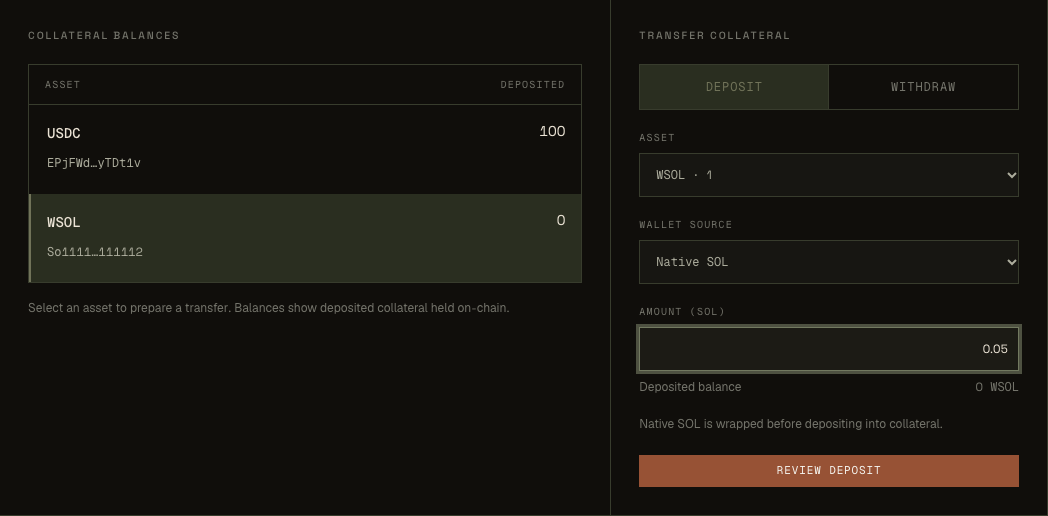Screen dimensions: 1048x516
Task: Click the Asset column header
Action: click(62, 85)
